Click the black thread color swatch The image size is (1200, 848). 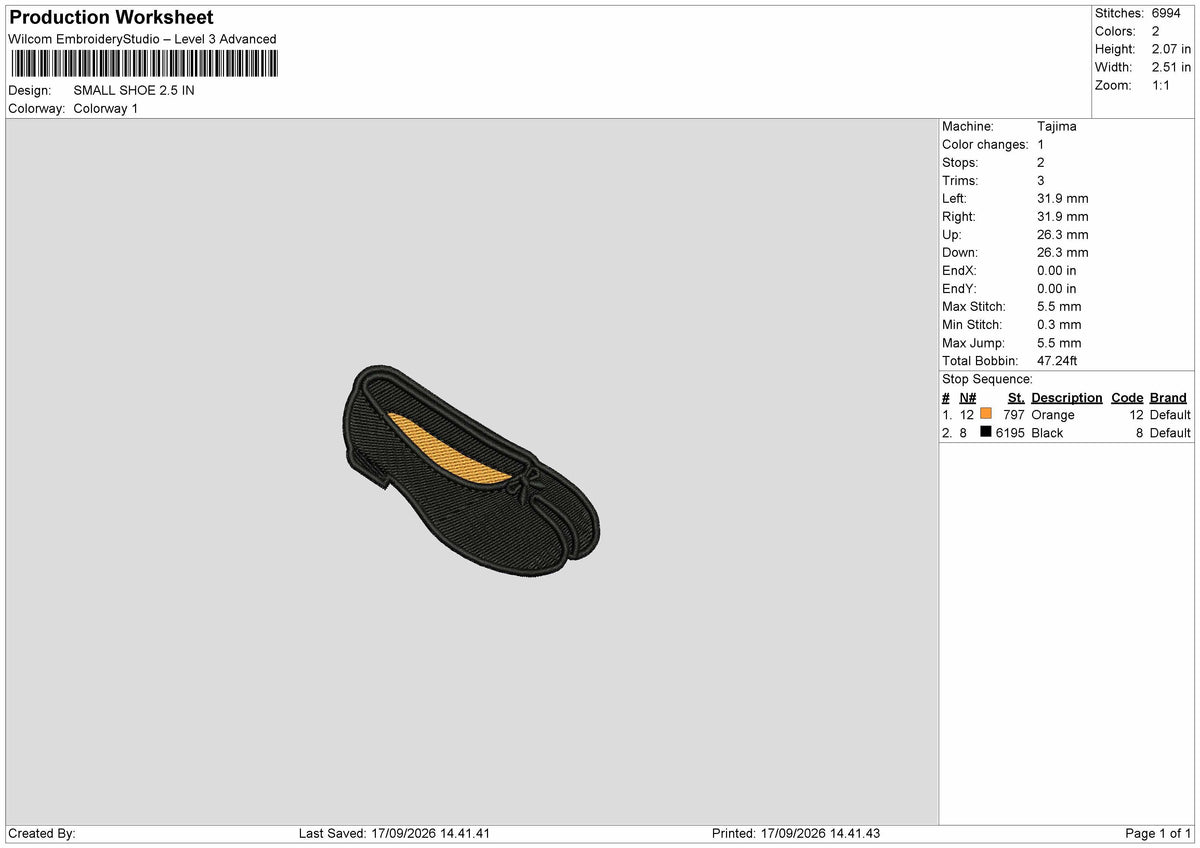point(986,432)
